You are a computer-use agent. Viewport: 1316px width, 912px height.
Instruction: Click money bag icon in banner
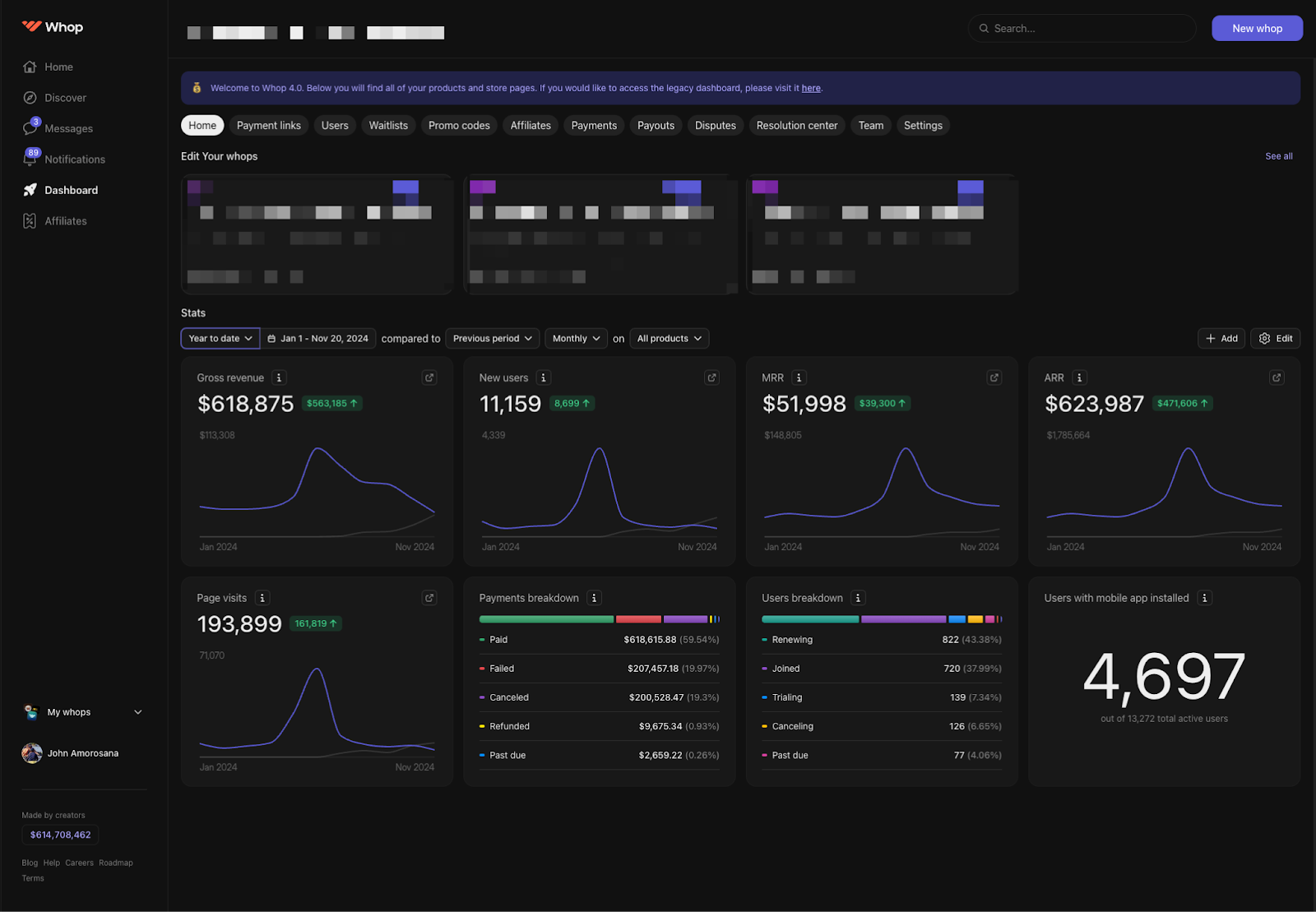(x=197, y=88)
